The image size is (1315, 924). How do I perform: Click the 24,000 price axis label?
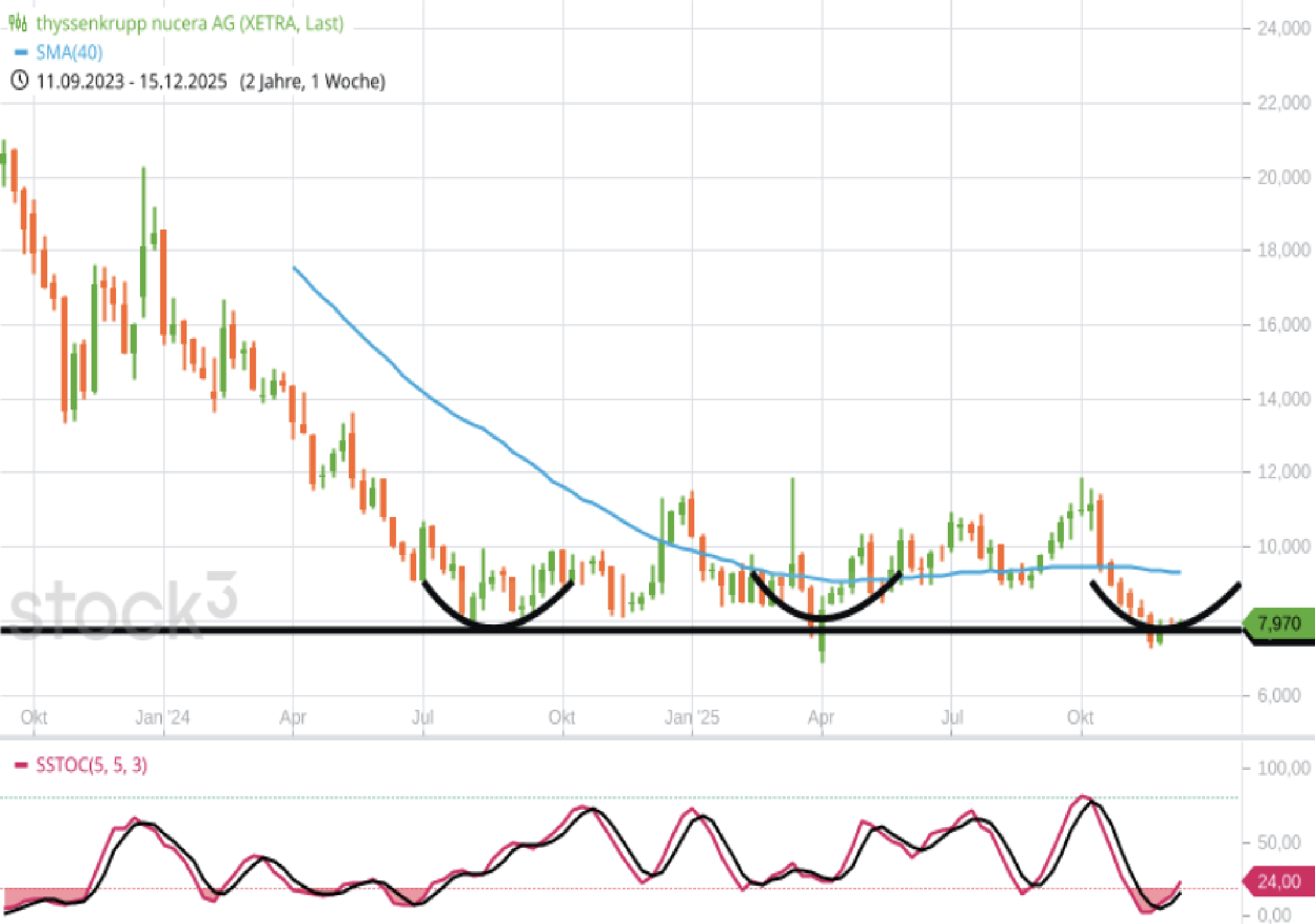[x=1283, y=28]
